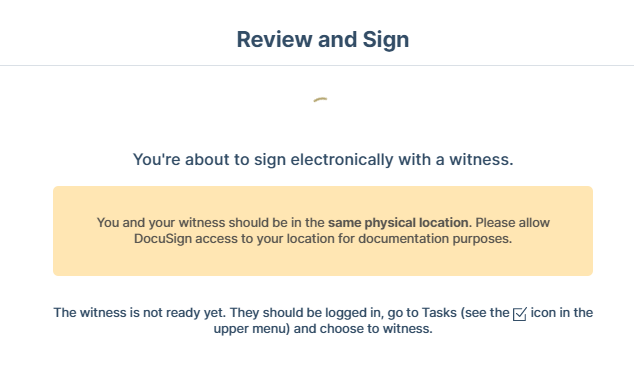Click the loading spinner under the heading
Viewport: 634px width, 368px height.
[x=320, y=99]
